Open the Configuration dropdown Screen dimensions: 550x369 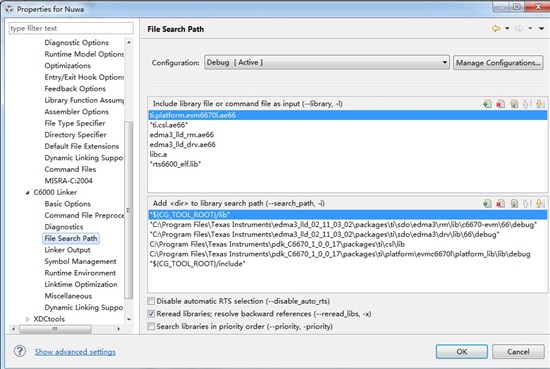click(327, 63)
